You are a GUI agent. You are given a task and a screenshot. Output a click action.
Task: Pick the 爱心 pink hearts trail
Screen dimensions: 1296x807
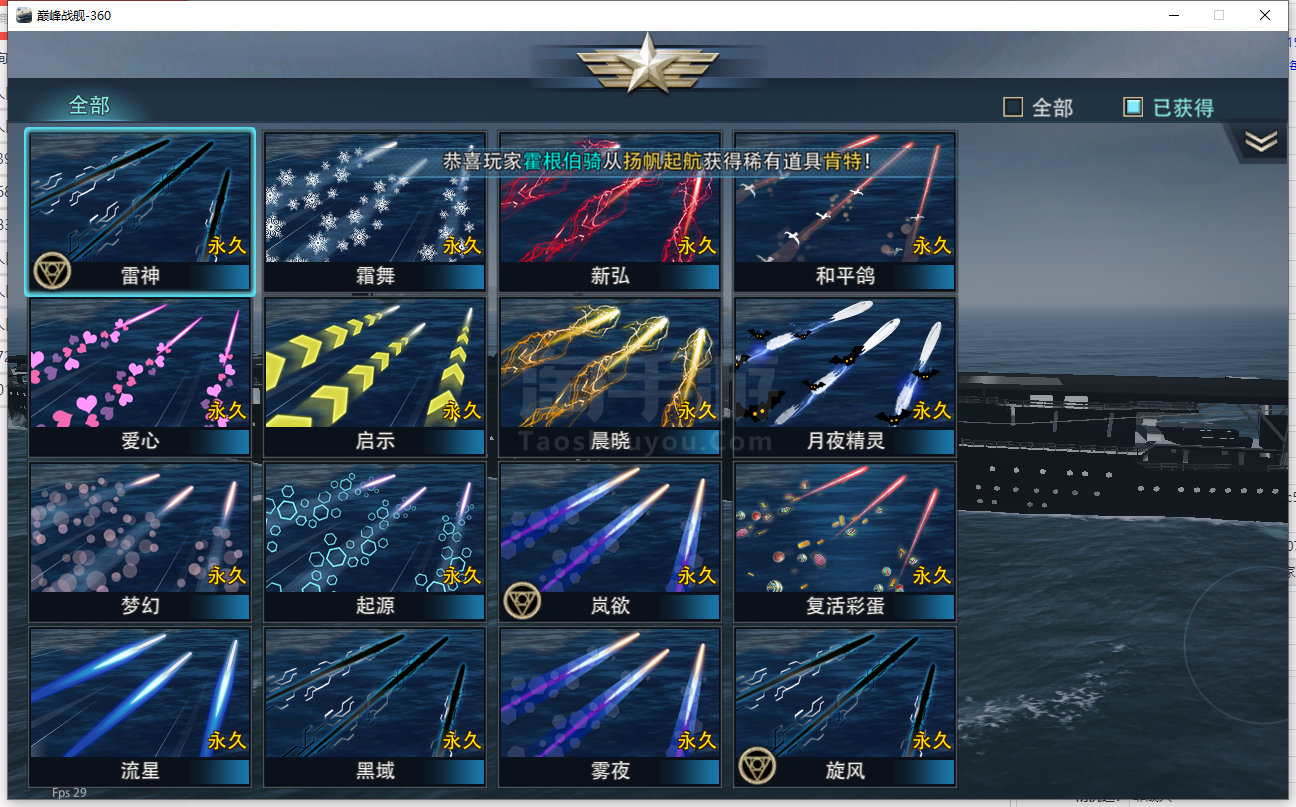[x=140, y=376]
